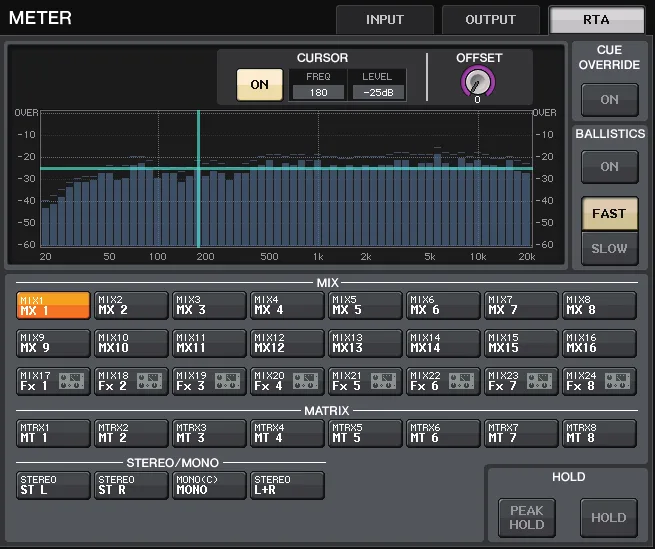
Task: Select MIX11 MX11 channel
Action: coord(209,343)
